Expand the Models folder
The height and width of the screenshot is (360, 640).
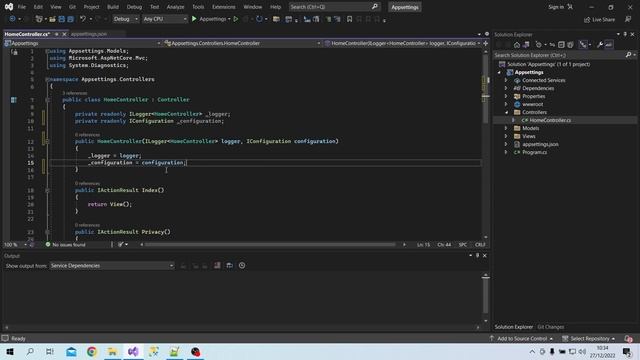click(x=506, y=128)
